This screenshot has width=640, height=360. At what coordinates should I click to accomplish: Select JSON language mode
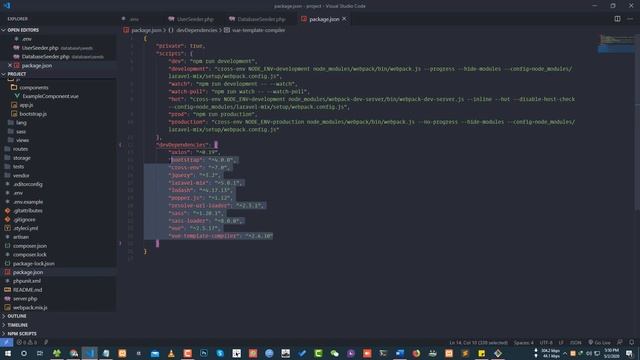pos(576,342)
